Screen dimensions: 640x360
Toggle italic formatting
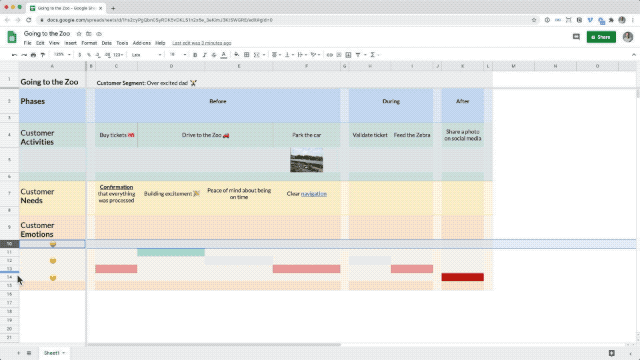click(204, 55)
